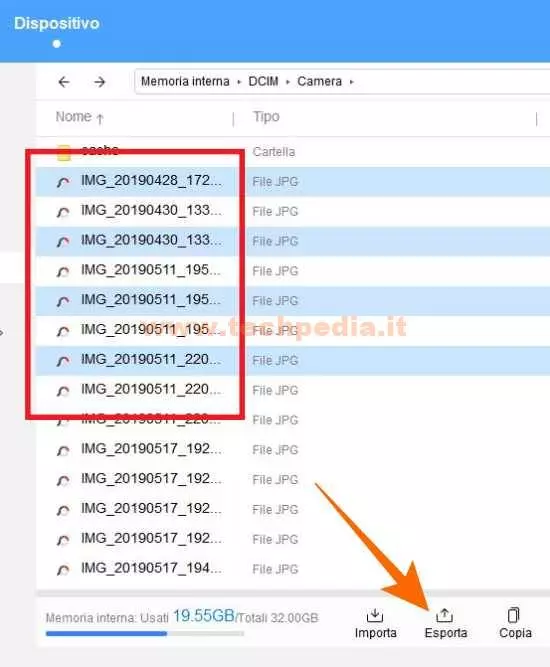The height and width of the screenshot is (667, 550).
Task: Click the Copia copy icon
Action: point(514,615)
